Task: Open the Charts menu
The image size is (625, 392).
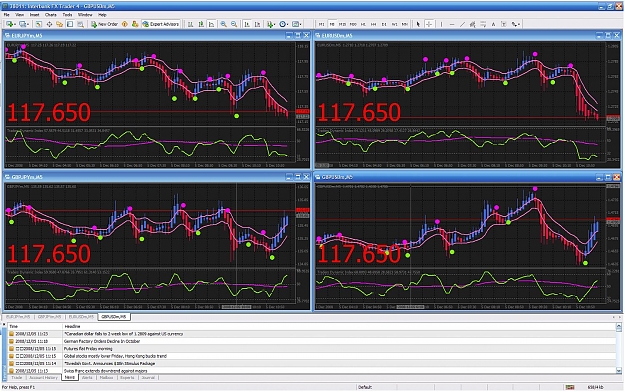Action: point(51,15)
